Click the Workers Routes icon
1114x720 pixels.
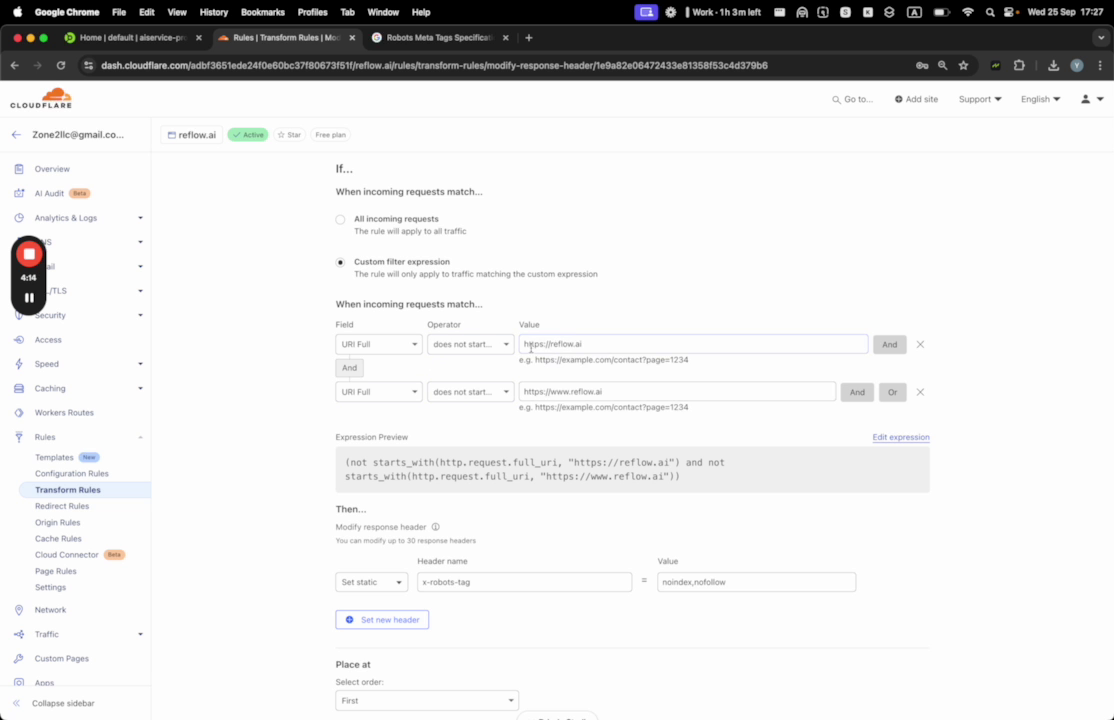19,413
